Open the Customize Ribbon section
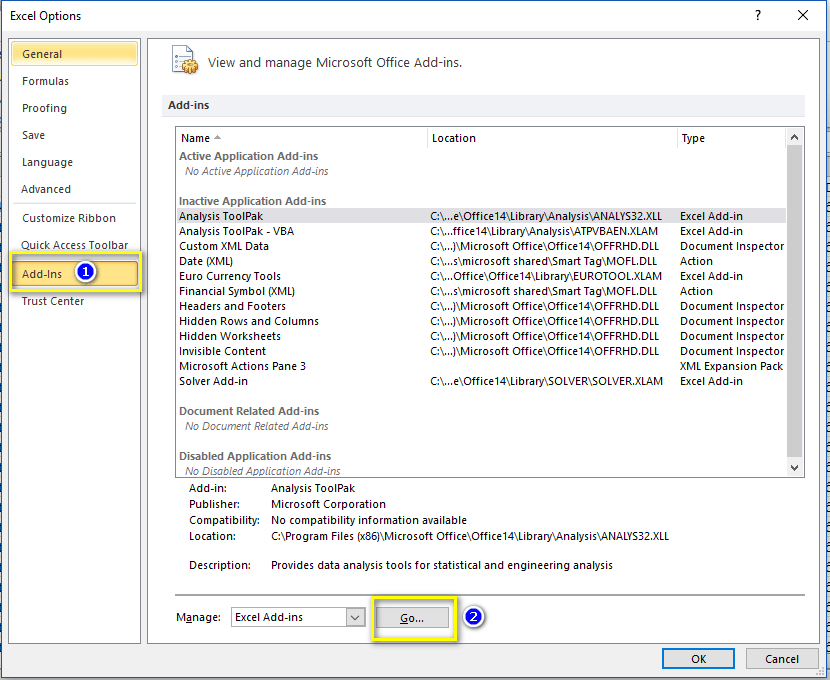 point(69,218)
